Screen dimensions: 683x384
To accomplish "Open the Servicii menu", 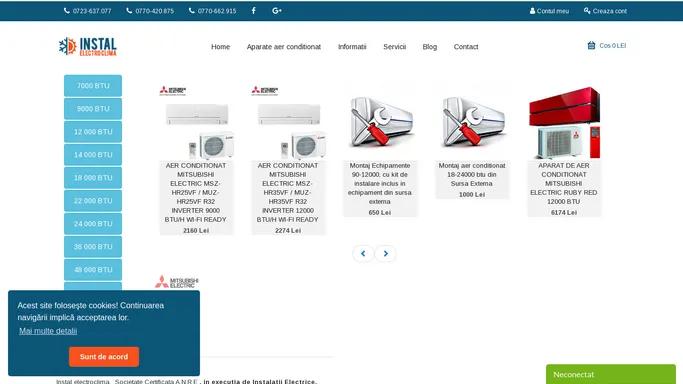I will tap(395, 47).
